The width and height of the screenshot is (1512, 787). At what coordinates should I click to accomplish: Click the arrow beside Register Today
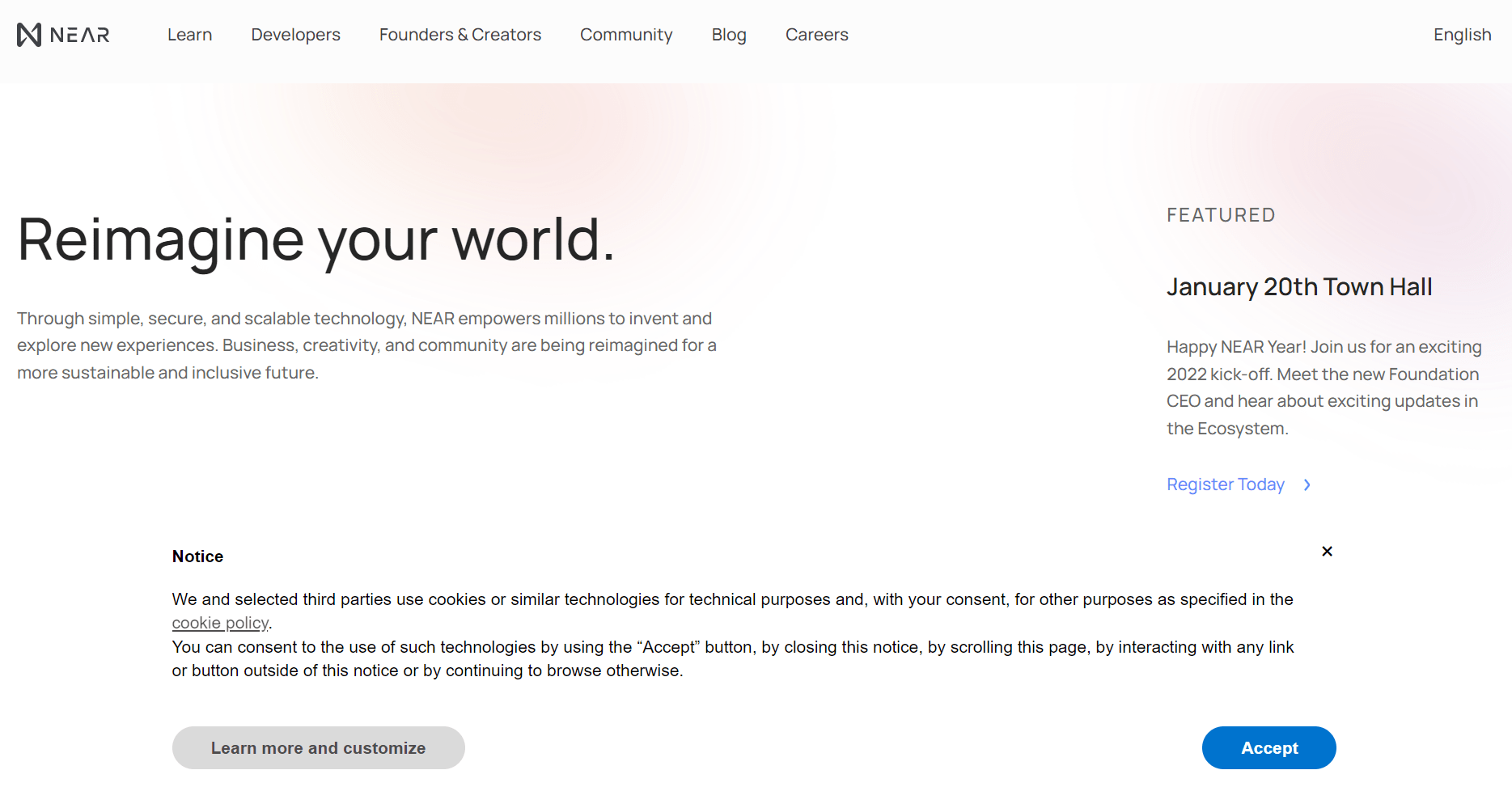[1307, 484]
